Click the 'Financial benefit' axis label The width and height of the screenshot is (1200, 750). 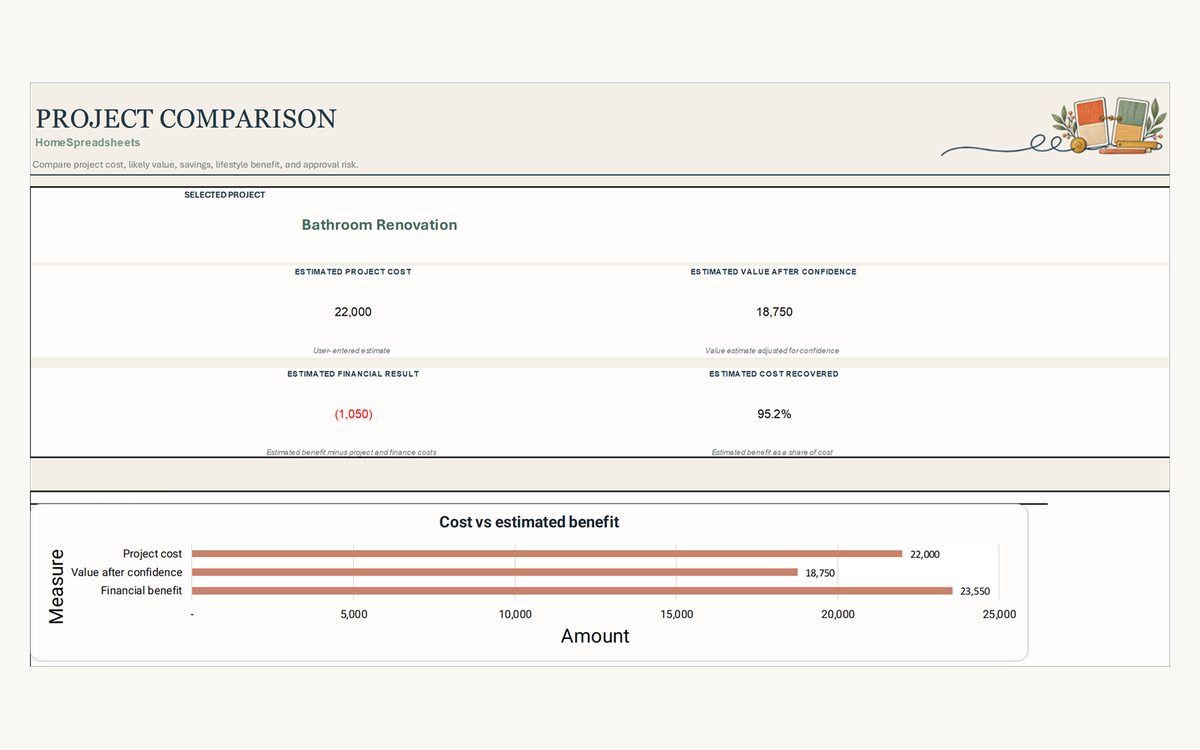141,591
